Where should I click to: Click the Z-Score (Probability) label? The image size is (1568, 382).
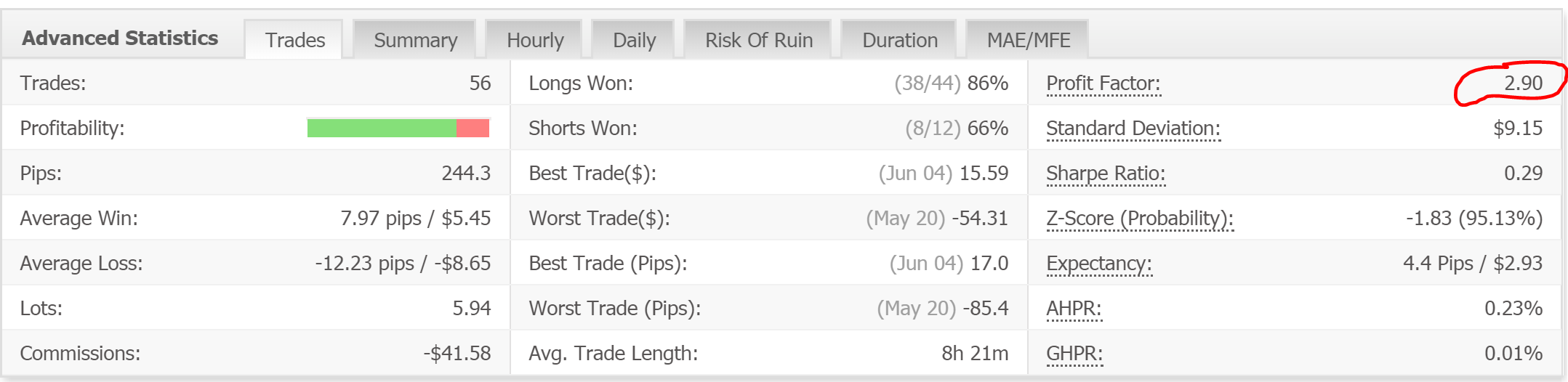click(1139, 219)
